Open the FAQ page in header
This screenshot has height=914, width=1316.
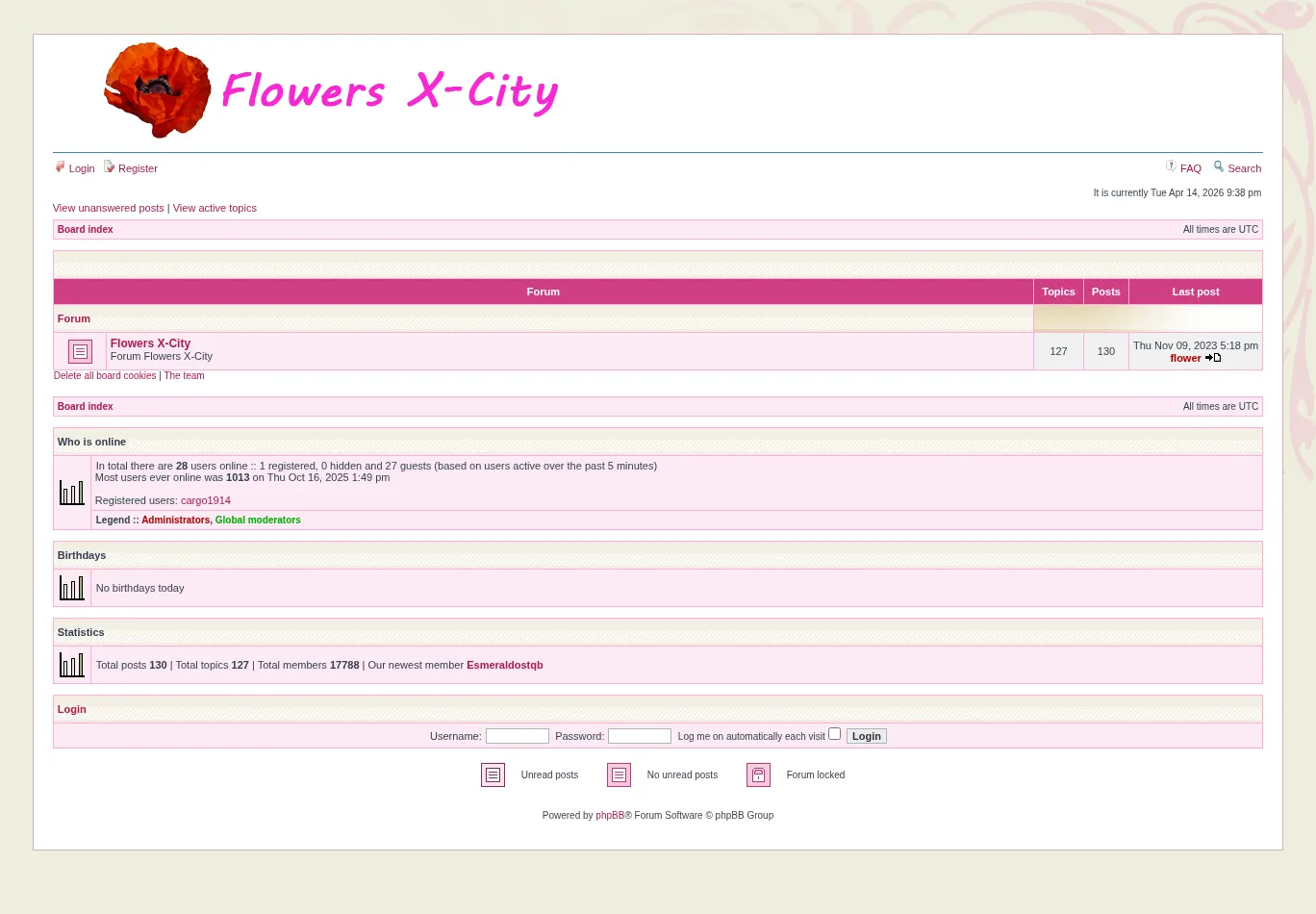1190,168
